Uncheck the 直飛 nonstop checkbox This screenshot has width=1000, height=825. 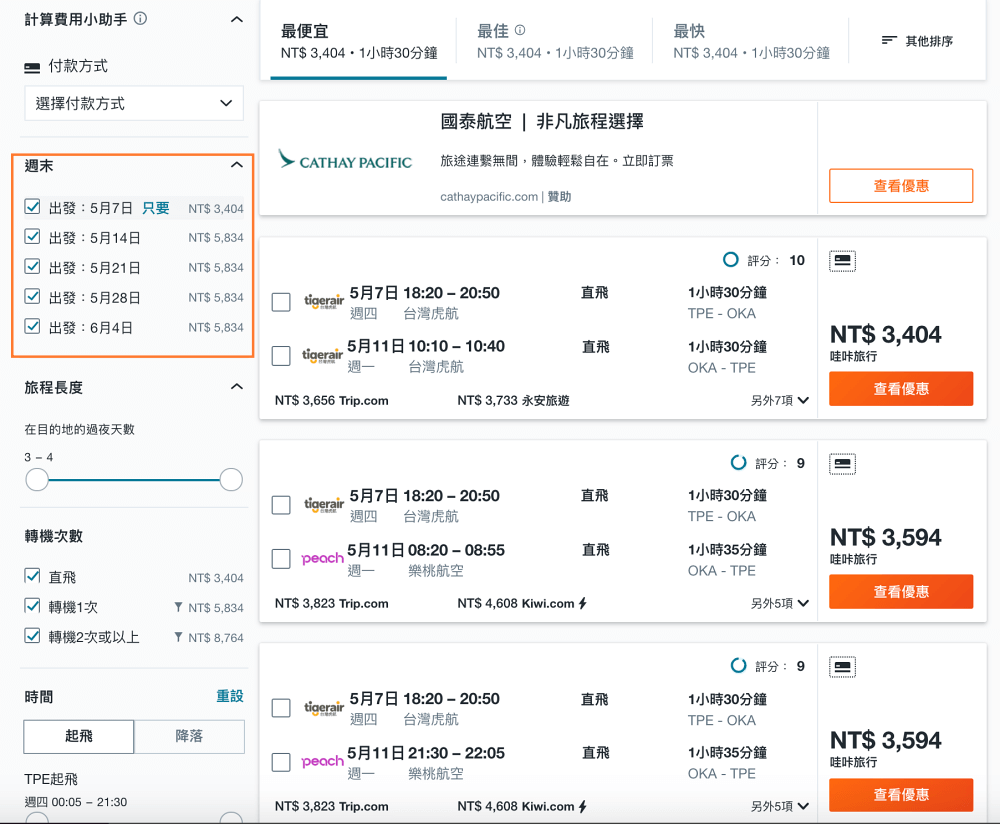pyautogui.click(x=32, y=577)
